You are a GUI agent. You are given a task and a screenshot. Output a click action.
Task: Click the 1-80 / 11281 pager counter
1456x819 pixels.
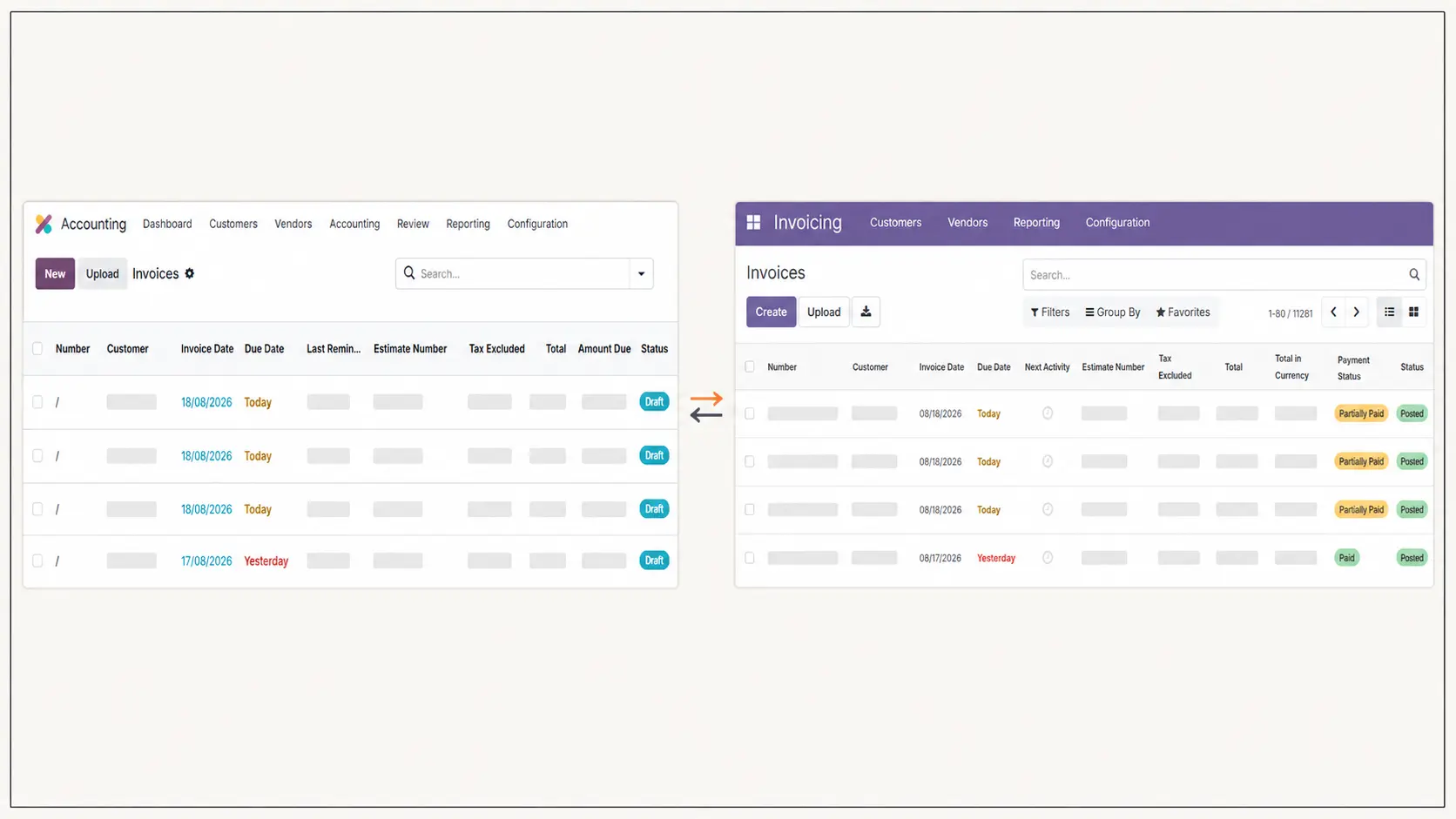pyautogui.click(x=1290, y=313)
